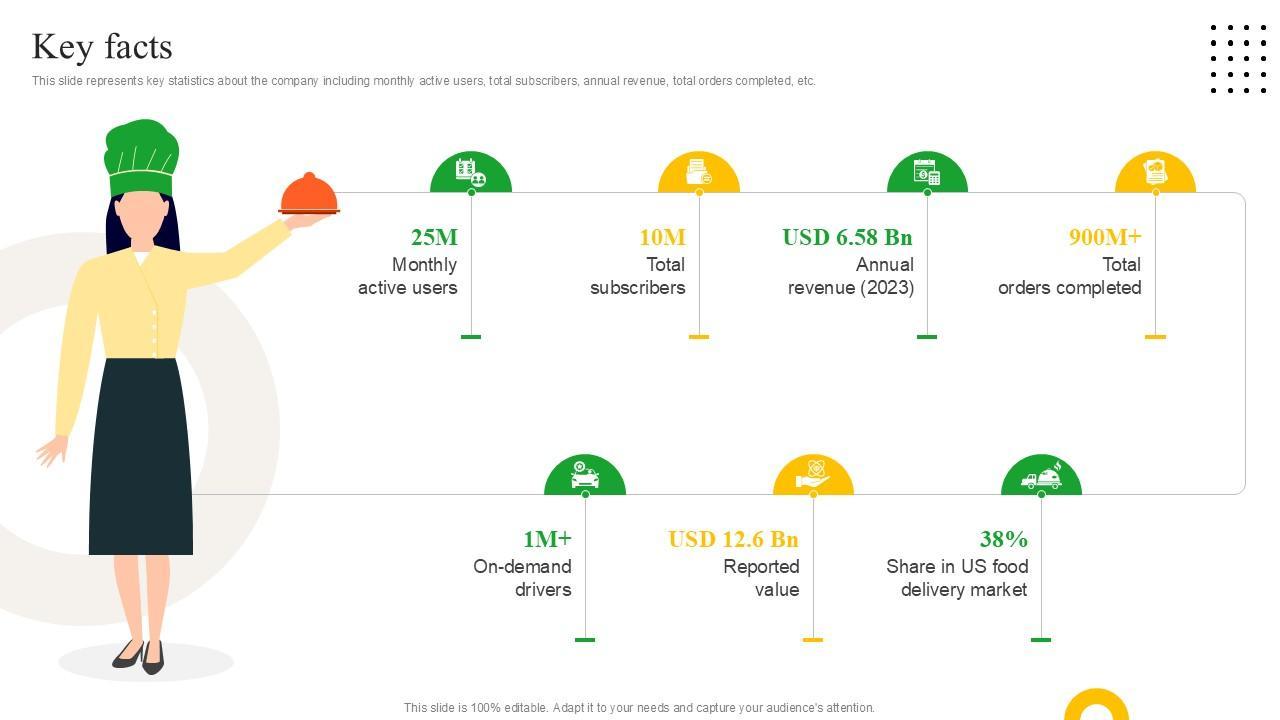The height and width of the screenshot is (720, 1280).
Task: Select the food delivery truck icon
Action: 1041,476
